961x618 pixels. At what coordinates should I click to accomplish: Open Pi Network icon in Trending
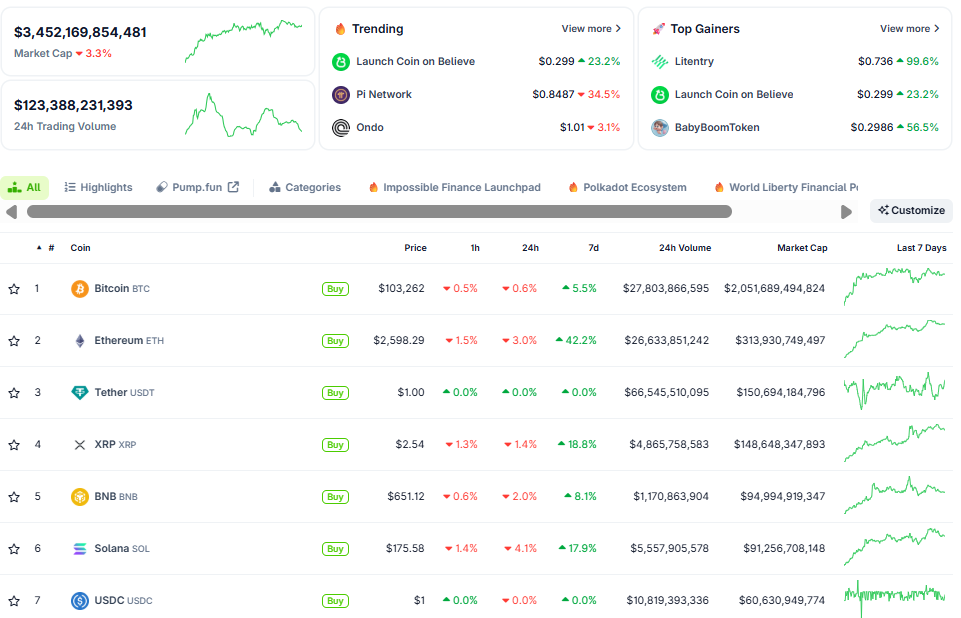tap(341, 95)
